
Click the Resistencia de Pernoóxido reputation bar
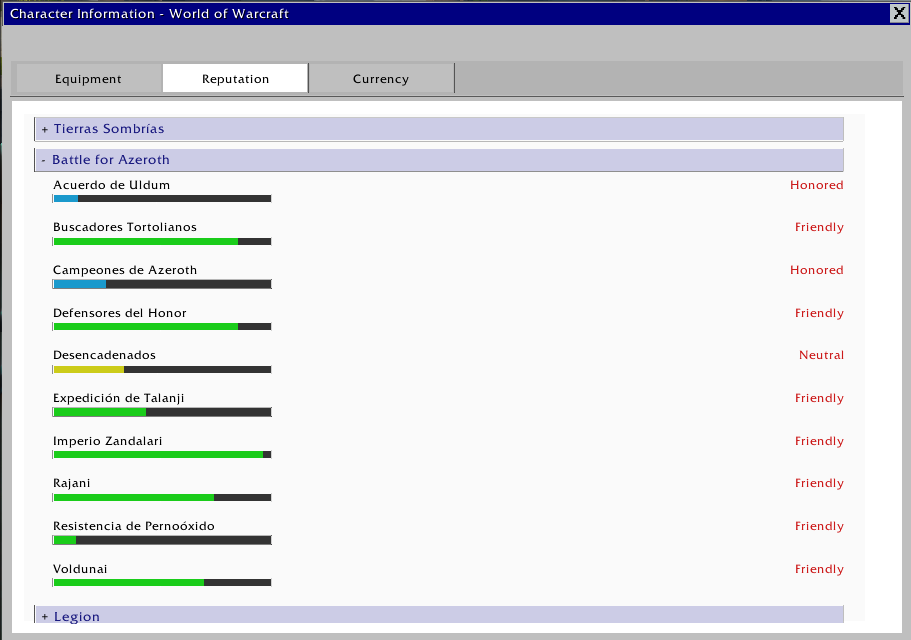(162, 540)
